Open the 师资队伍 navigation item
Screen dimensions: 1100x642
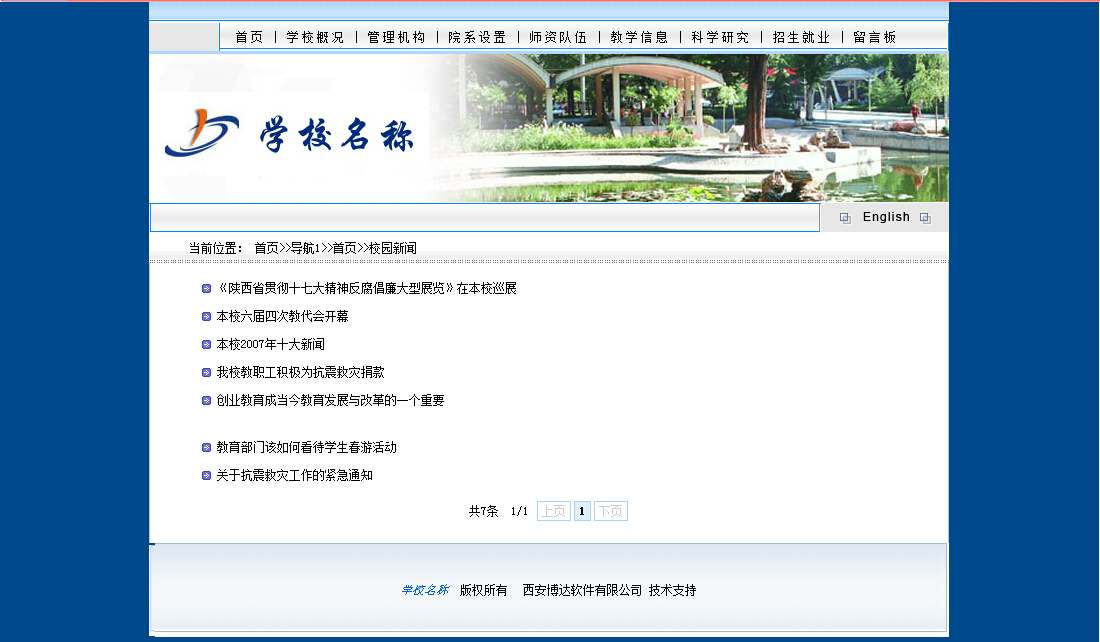558,37
